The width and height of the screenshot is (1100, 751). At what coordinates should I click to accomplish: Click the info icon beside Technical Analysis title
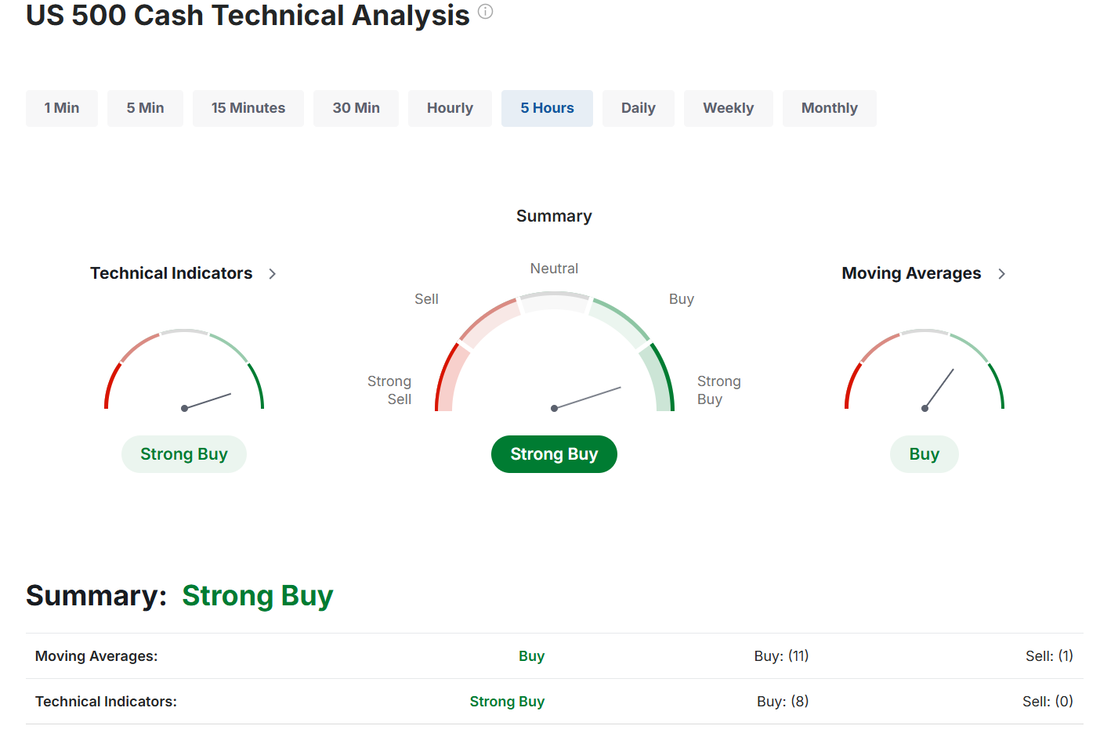[x=485, y=12]
